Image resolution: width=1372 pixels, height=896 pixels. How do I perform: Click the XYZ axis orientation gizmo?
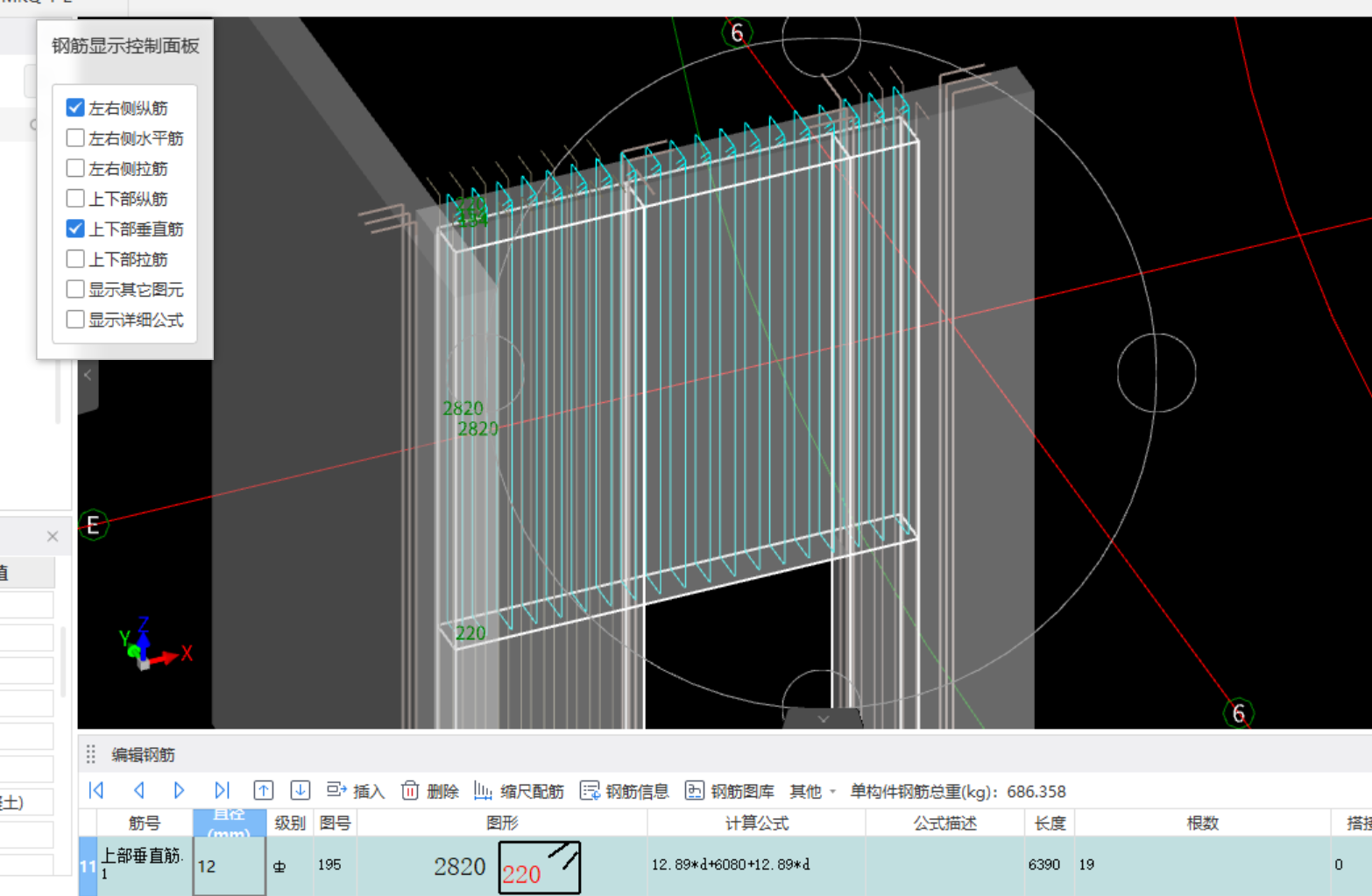click(x=153, y=646)
